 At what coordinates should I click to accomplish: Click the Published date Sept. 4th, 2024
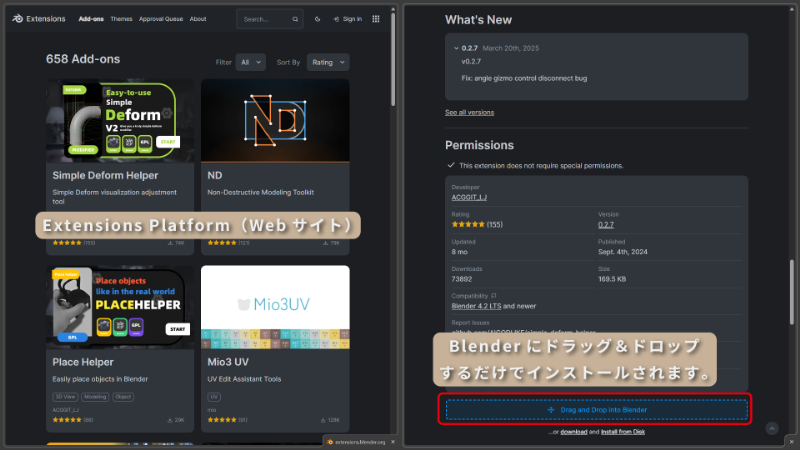point(622,252)
